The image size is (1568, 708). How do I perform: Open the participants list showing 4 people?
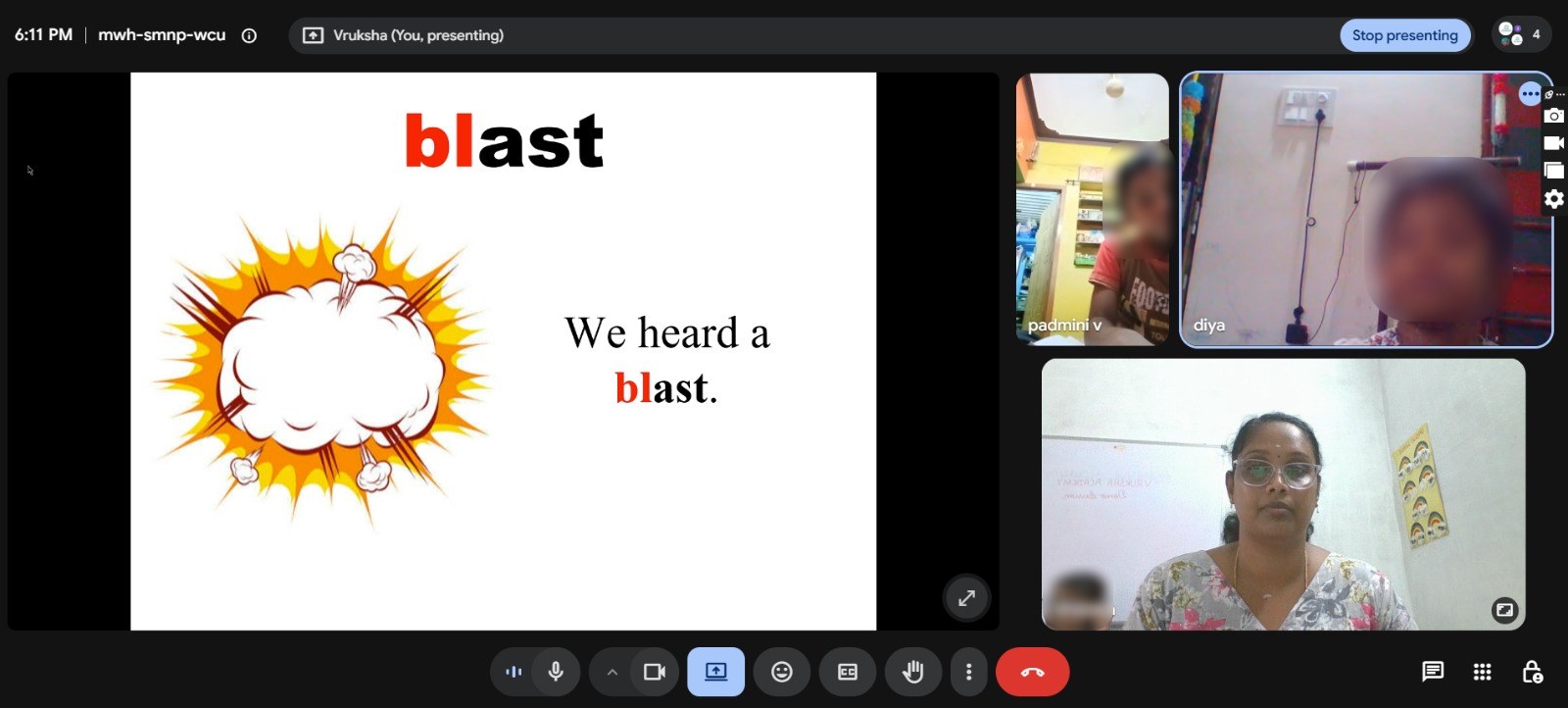click(1521, 34)
